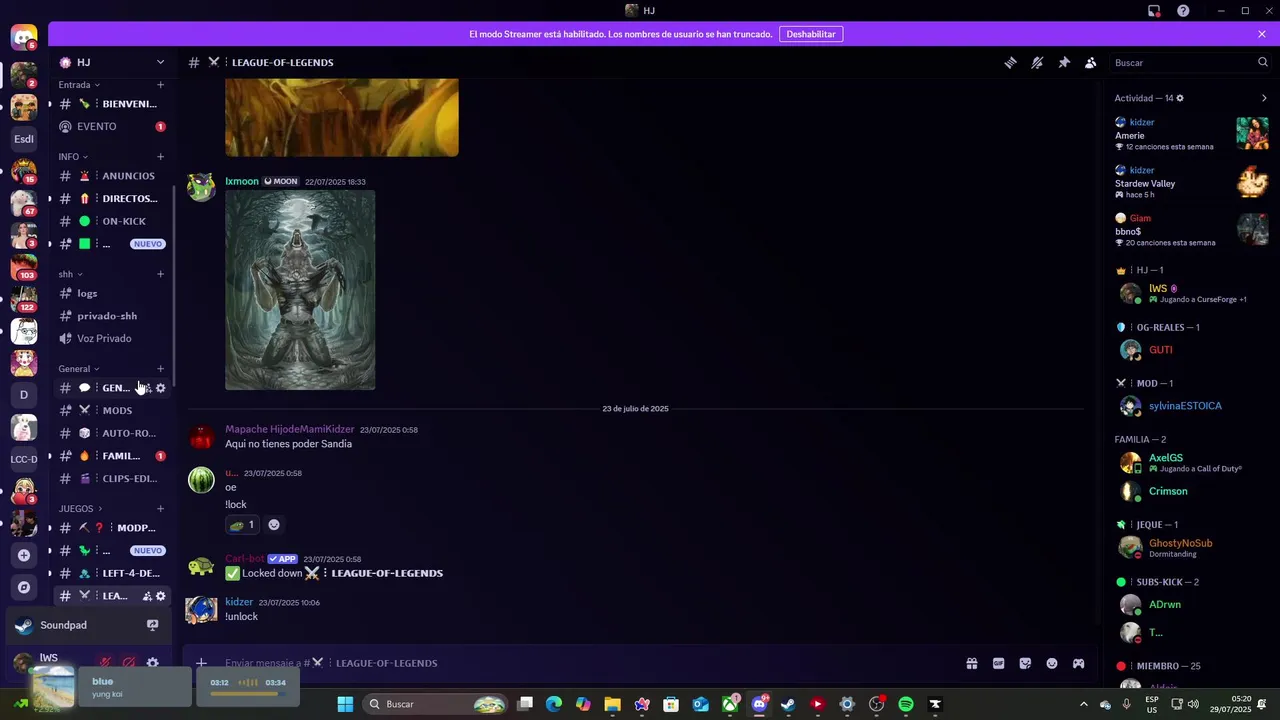Open the privado-shh channel
The image size is (1280, 720).
pyautogui.click(x=111, y=316)
